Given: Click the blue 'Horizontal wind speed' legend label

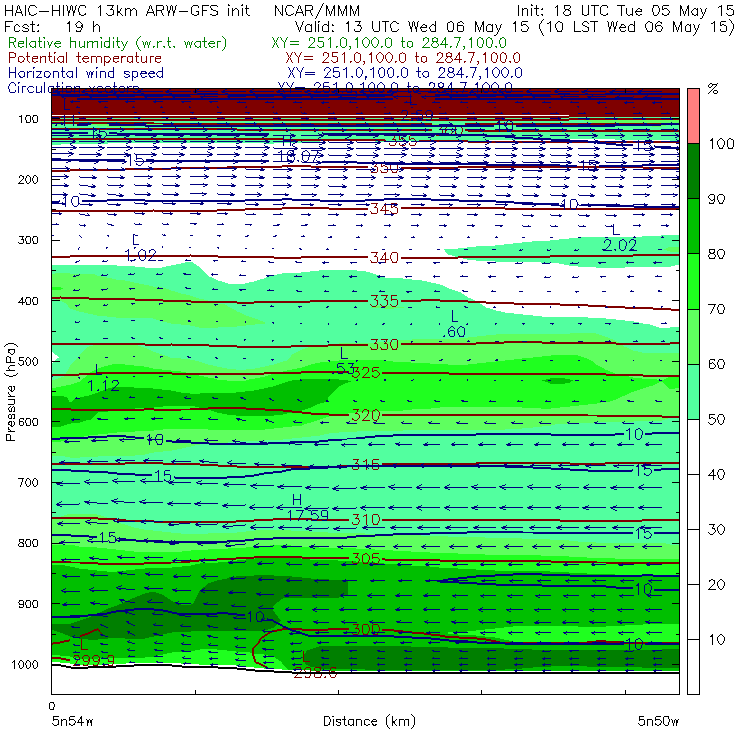Looking at the screenshot, I should click(86, 73).
